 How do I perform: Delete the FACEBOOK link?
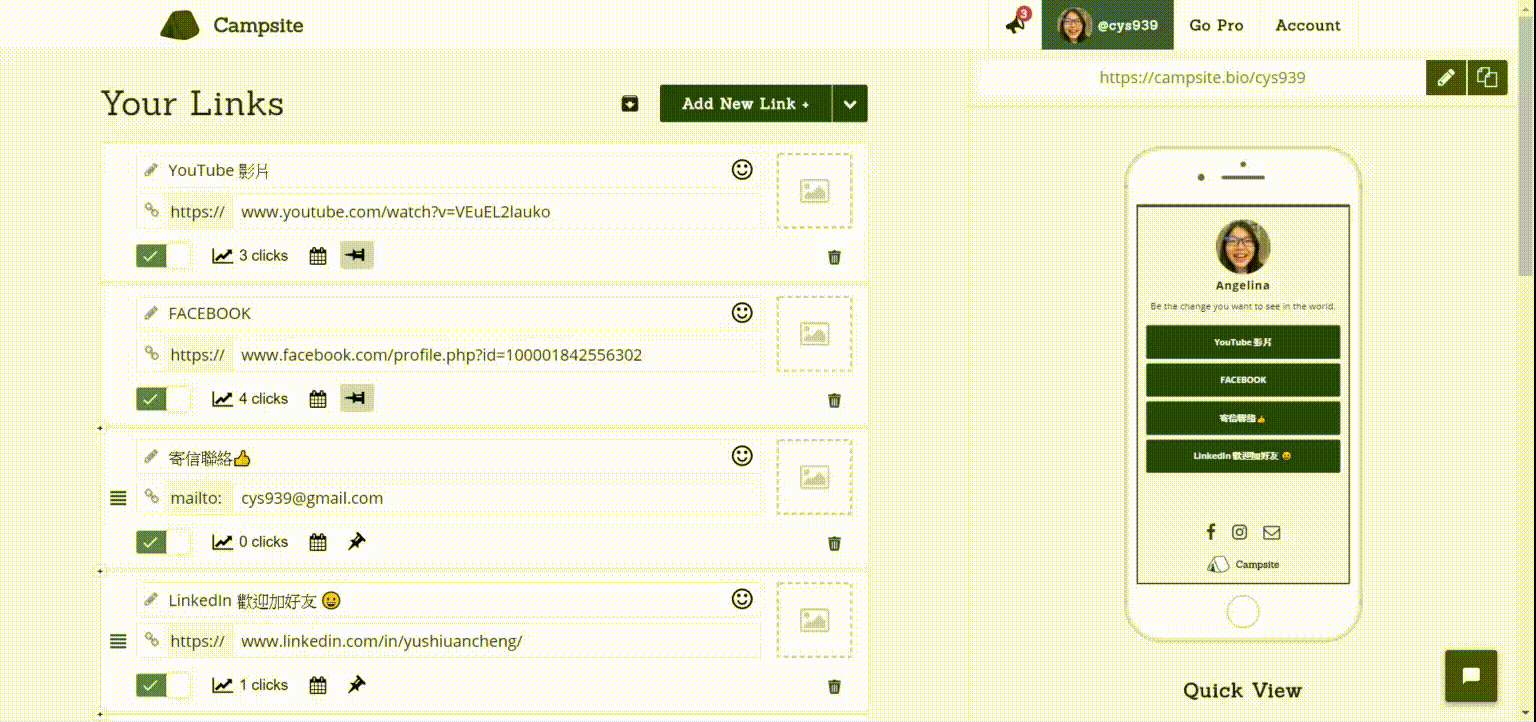tap(834, 400)
